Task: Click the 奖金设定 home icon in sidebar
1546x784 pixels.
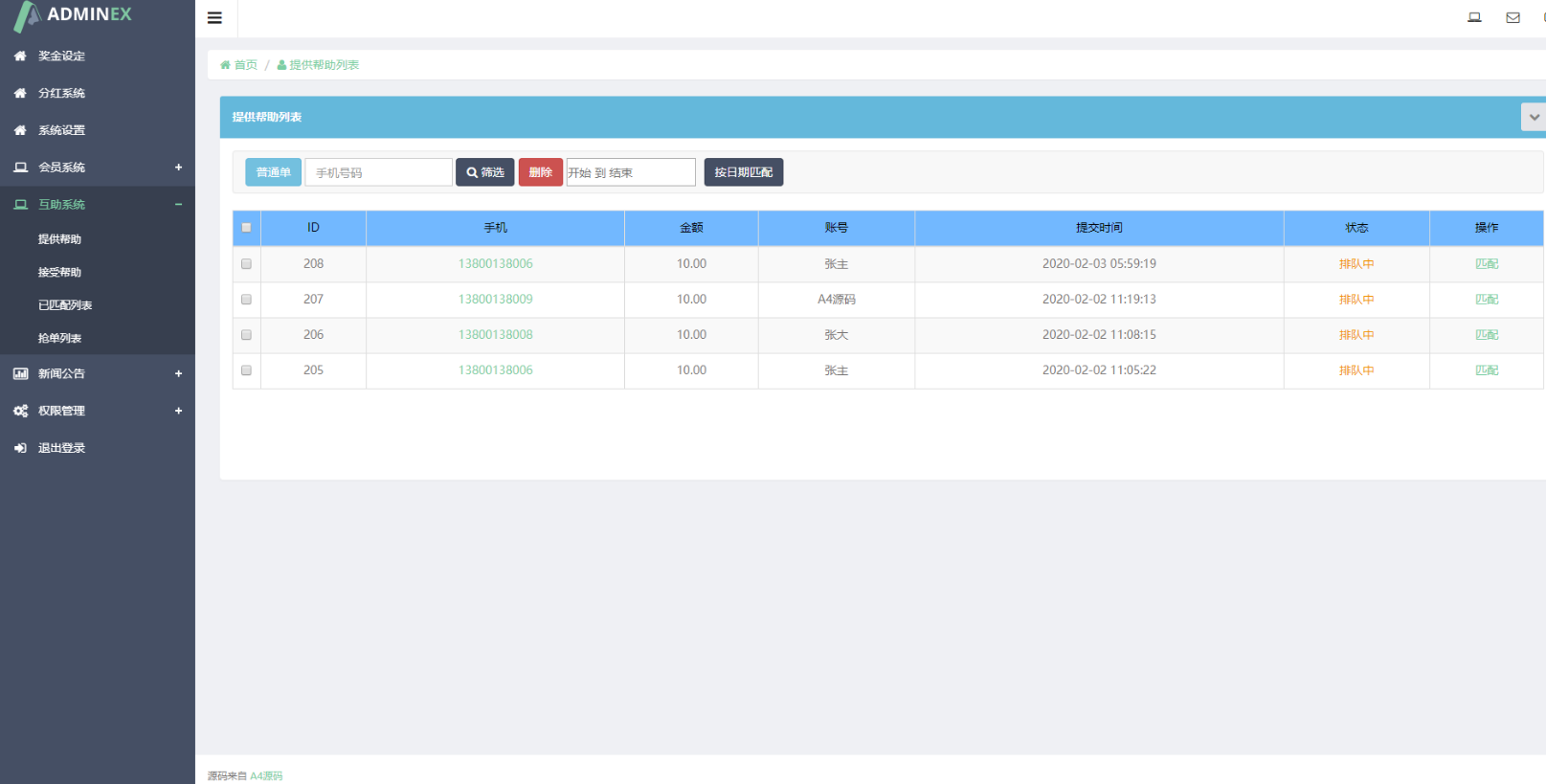Action: tap(20, 56)
